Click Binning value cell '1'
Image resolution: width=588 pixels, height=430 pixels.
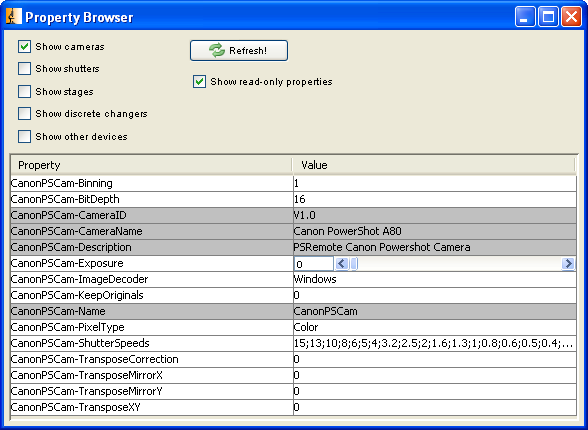435,183
